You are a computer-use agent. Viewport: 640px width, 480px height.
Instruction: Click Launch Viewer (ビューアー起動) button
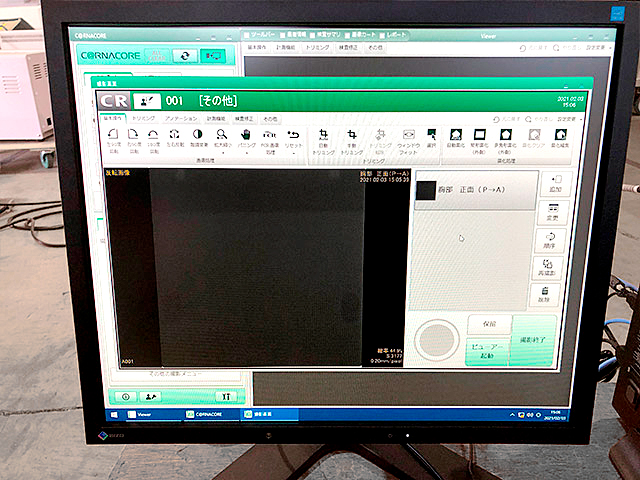pyautogui.click(x=487, y=351)
